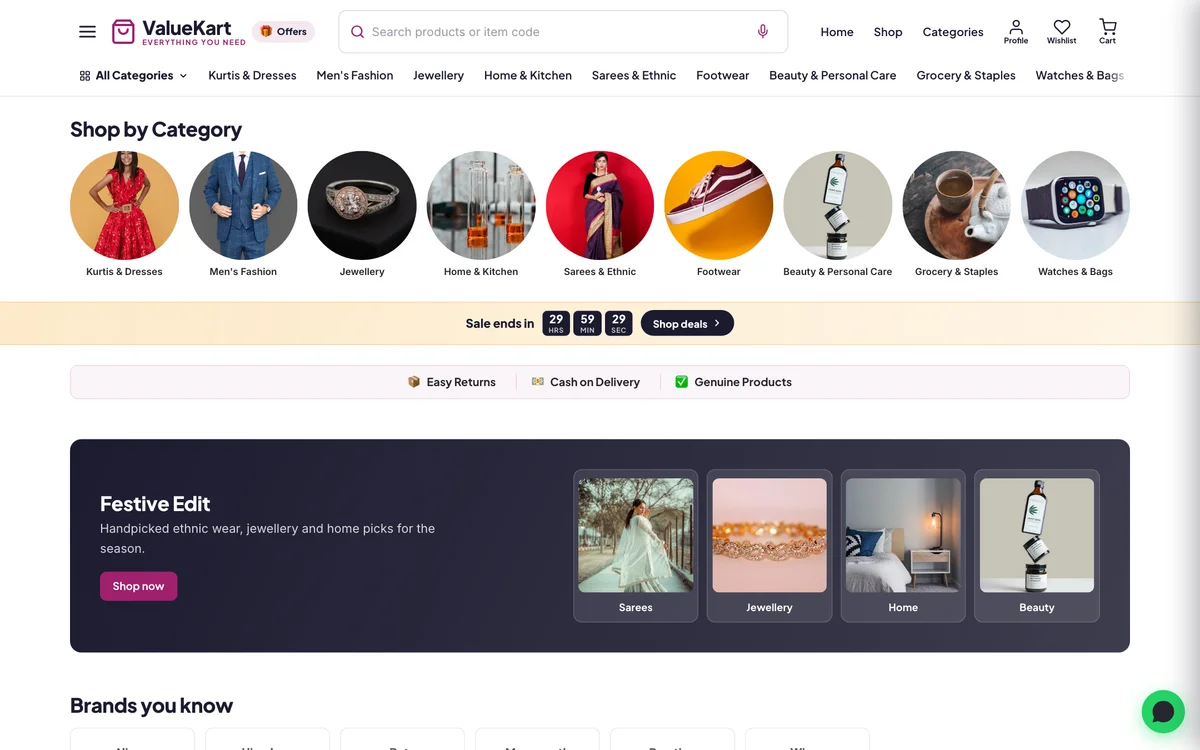Open the Offers badge
1200x750 pixels.
(x=283, y=32)
